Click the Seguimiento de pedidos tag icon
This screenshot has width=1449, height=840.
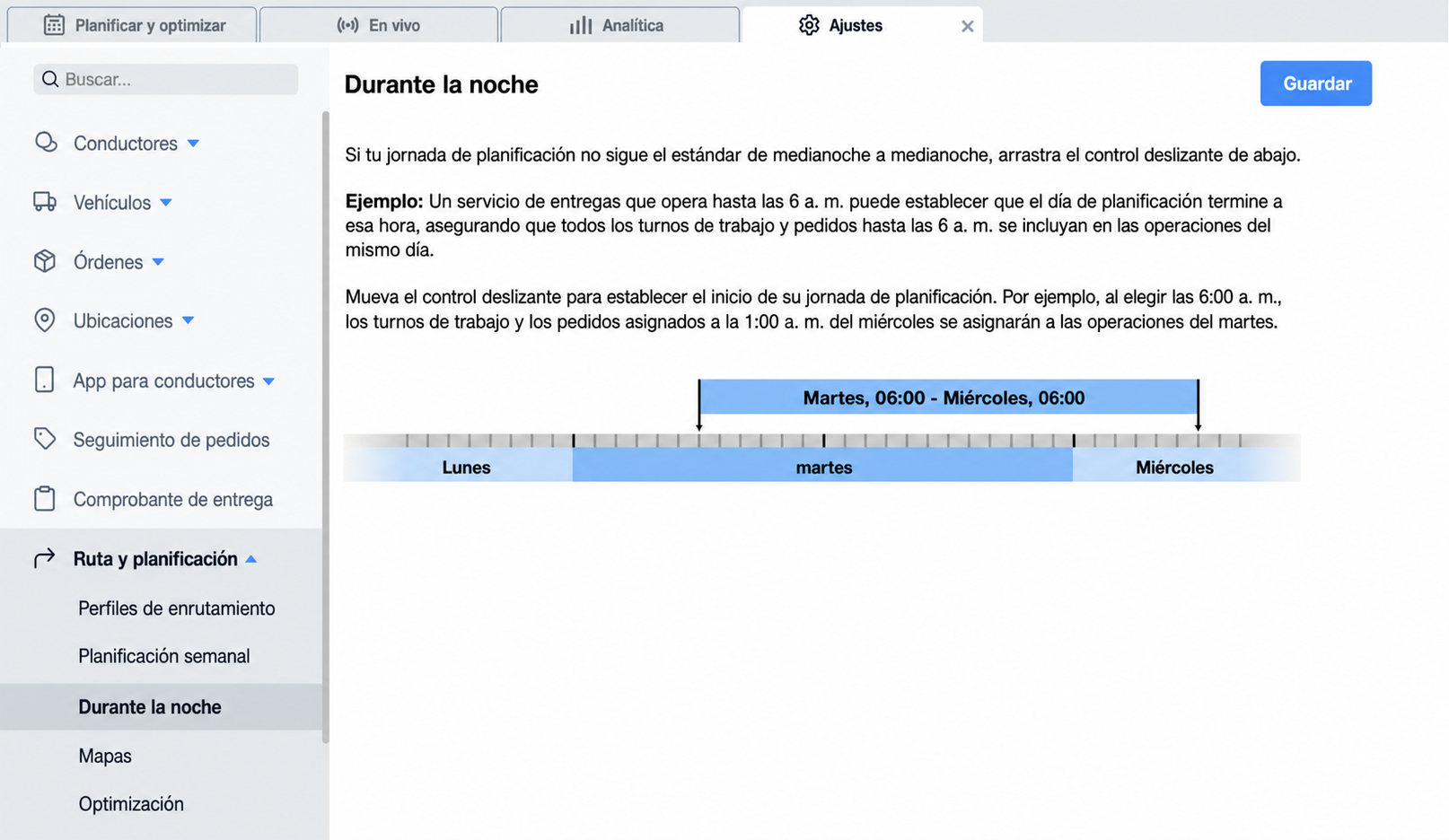coord(45,439)
